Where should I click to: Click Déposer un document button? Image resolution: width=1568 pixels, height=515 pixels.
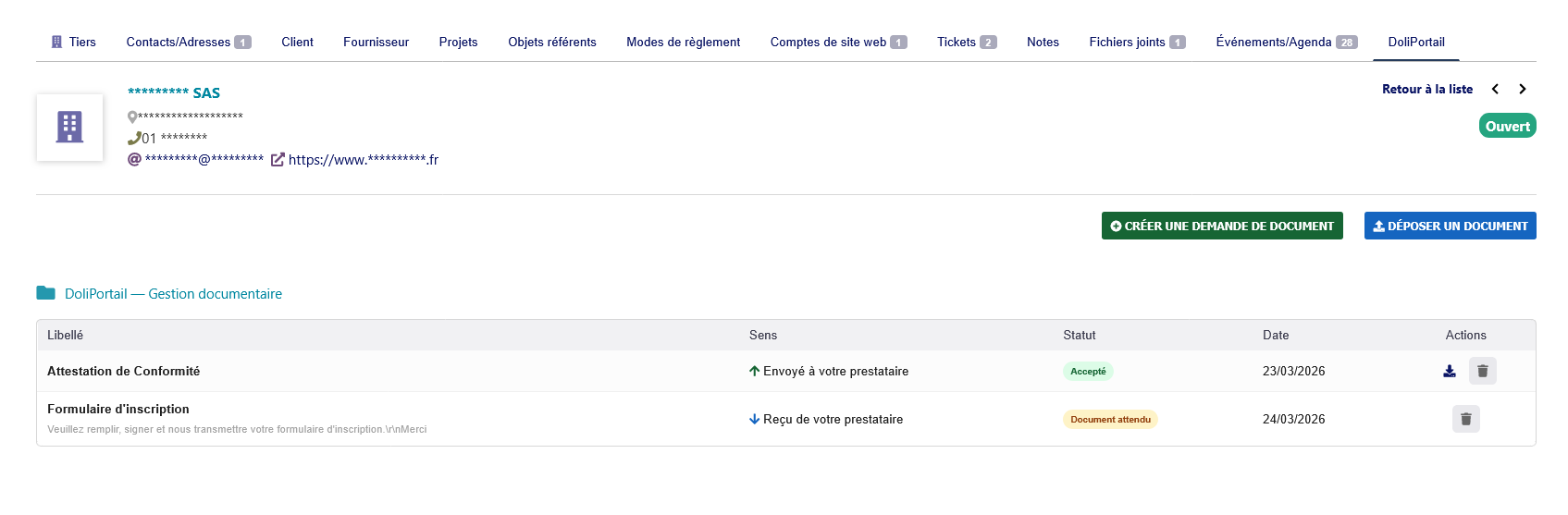[1450, 226]
